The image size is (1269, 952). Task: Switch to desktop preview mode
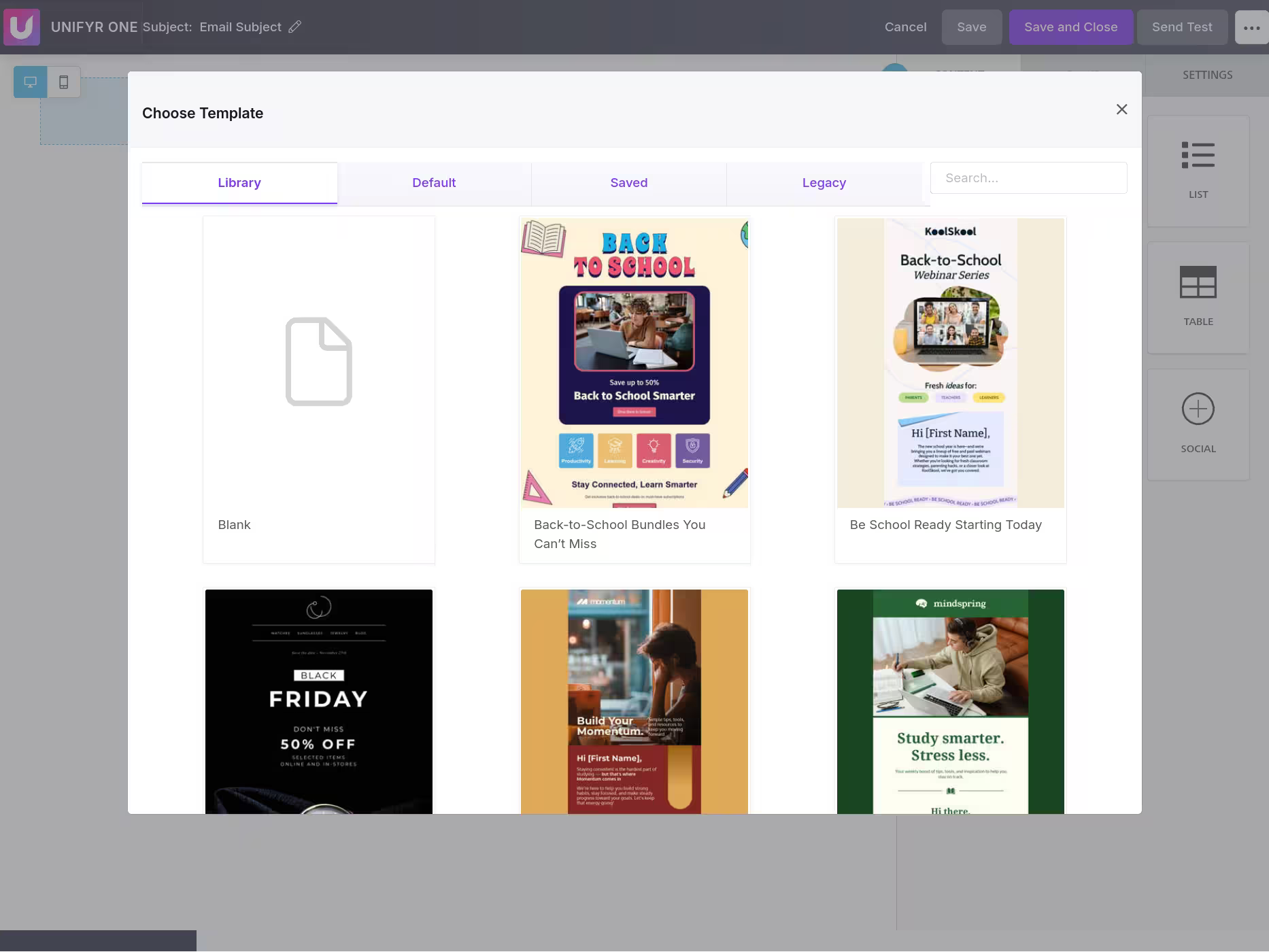click(x=31, y=82)
